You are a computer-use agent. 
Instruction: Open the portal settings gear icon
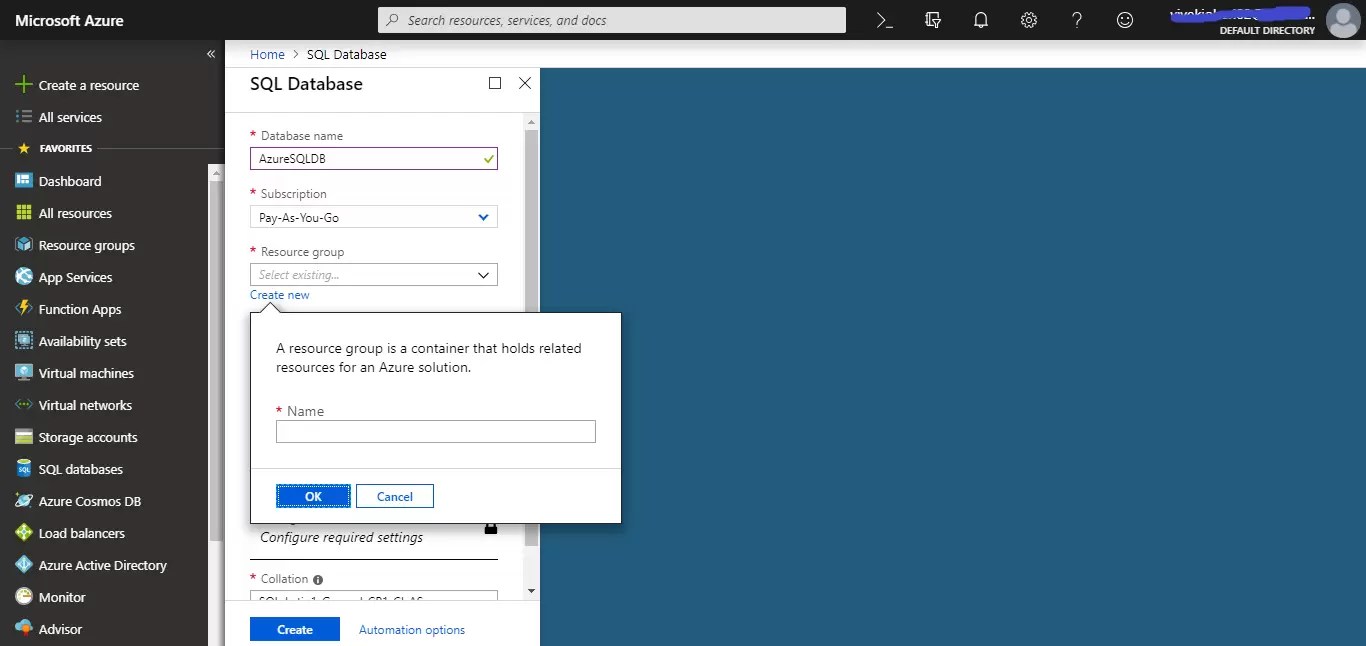point(1028,20)
